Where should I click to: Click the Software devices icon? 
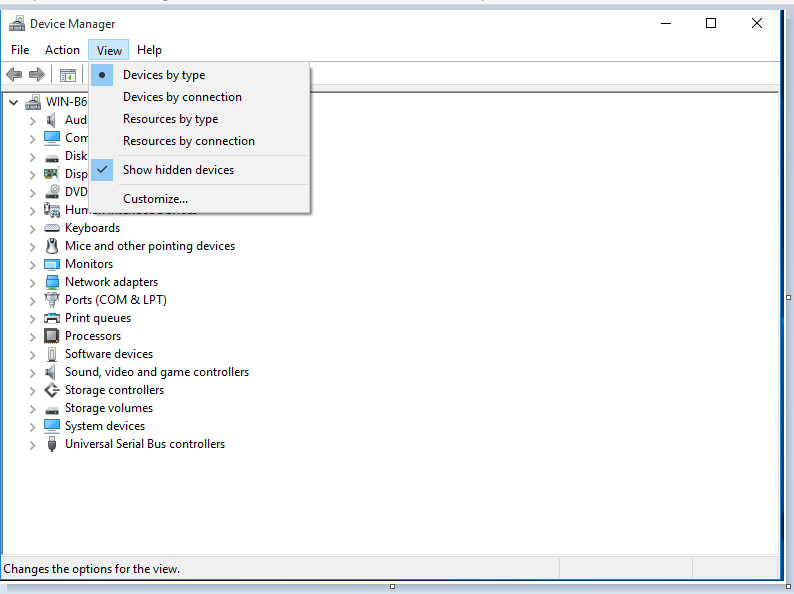(52, 354)
